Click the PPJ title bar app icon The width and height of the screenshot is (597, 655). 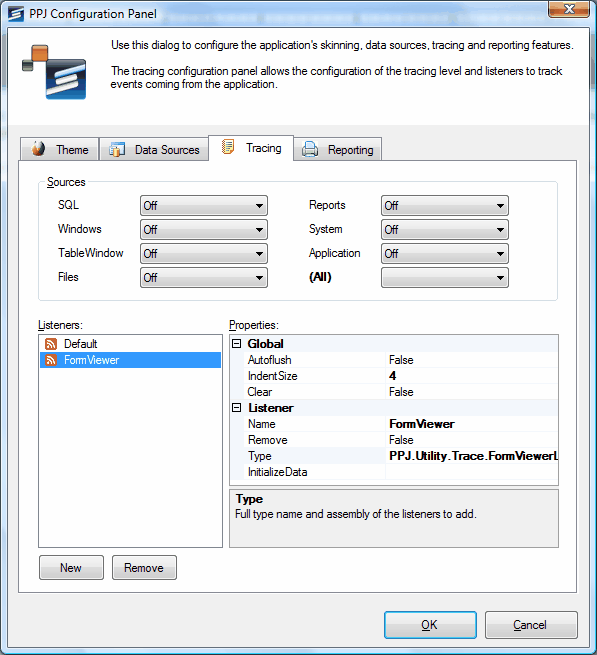coord(15,14)
